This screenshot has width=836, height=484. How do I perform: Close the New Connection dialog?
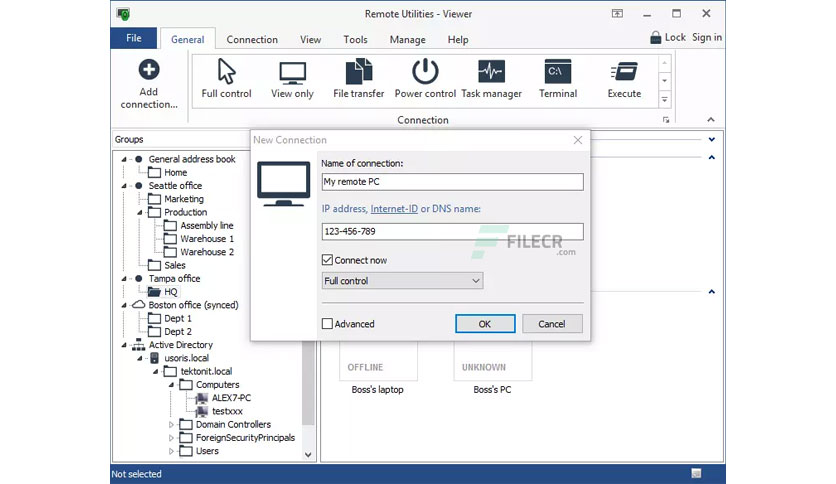coord(578,140)
